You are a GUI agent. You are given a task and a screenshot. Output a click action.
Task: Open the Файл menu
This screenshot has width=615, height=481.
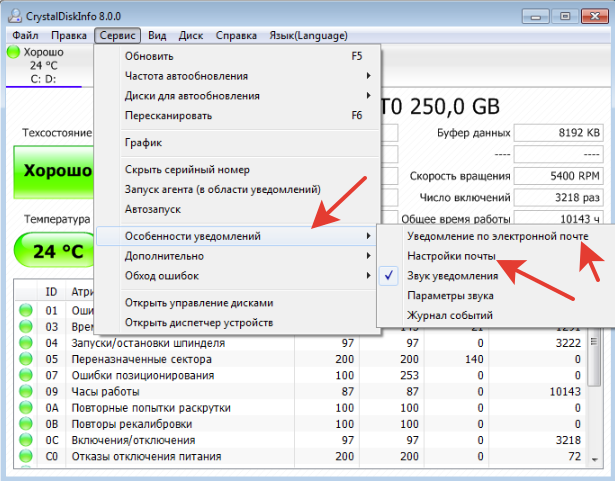click(x=25, y=35)
